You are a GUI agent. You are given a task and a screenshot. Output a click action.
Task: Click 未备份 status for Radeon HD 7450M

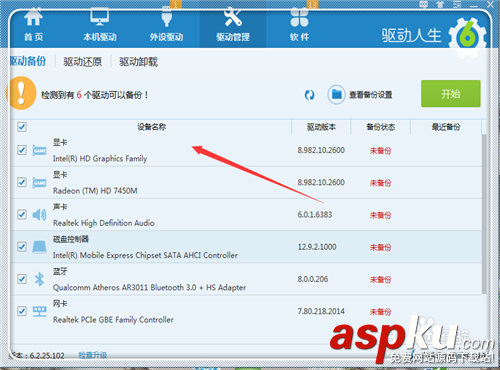(x=380, y=183)
